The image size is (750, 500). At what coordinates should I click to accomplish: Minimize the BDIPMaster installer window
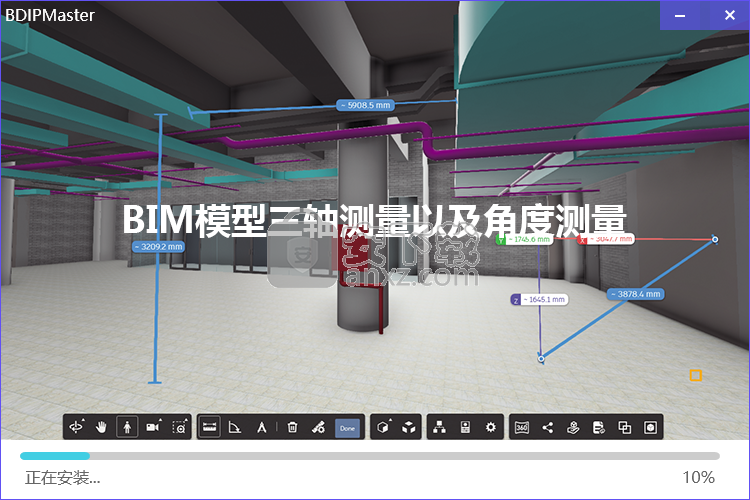(680, 15)
